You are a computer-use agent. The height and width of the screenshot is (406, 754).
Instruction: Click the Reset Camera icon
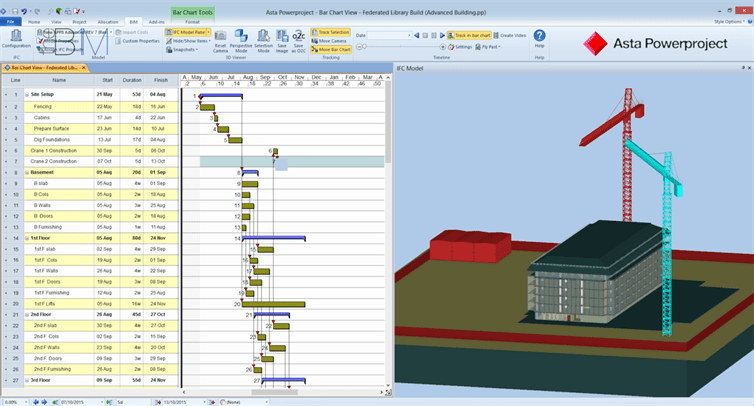click(219, 40)
